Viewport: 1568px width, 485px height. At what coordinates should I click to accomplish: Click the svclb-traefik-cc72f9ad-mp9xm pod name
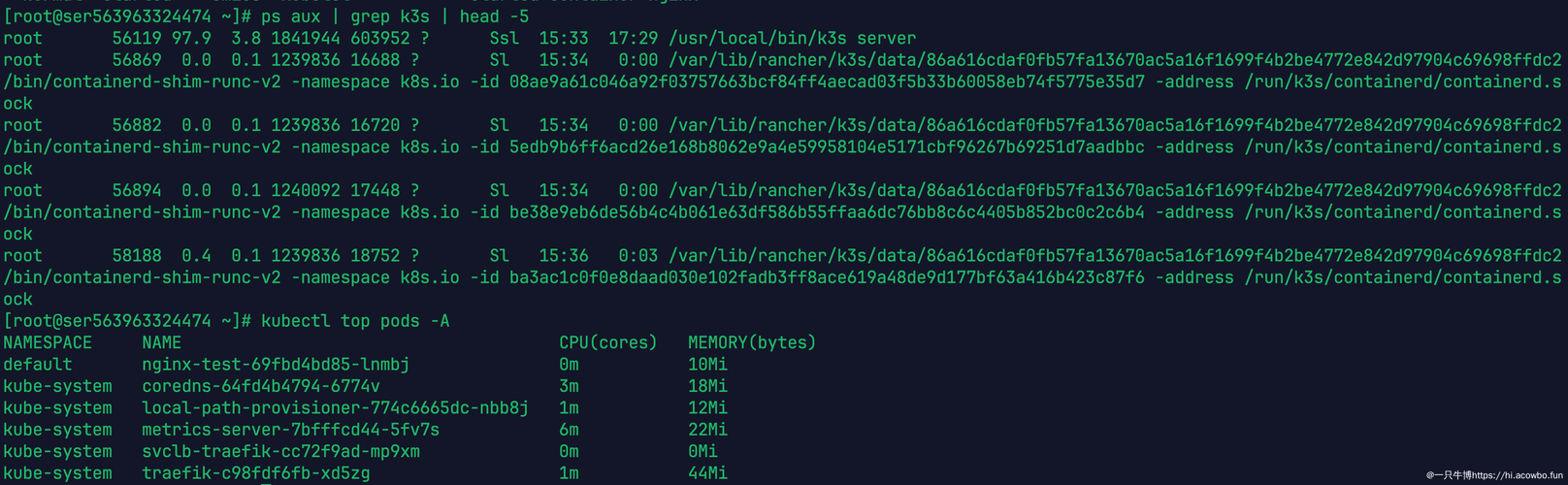pos(280,451)
